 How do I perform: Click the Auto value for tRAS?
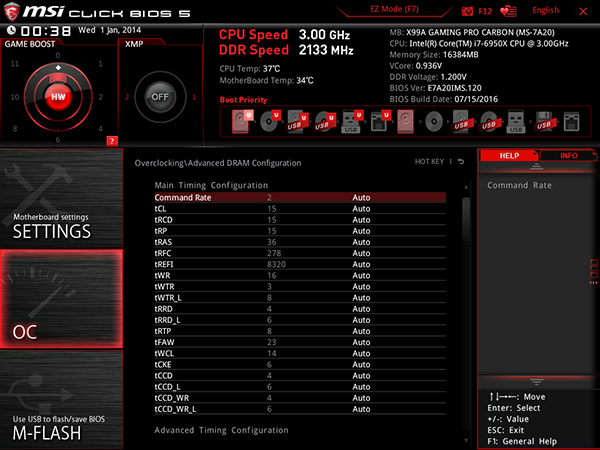tap(361, 242)
